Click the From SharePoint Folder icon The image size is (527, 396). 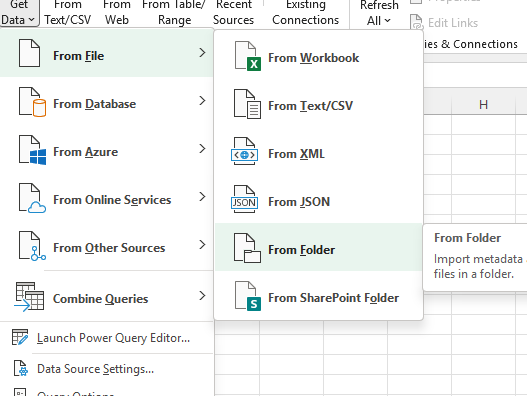(x=248, y=296)
